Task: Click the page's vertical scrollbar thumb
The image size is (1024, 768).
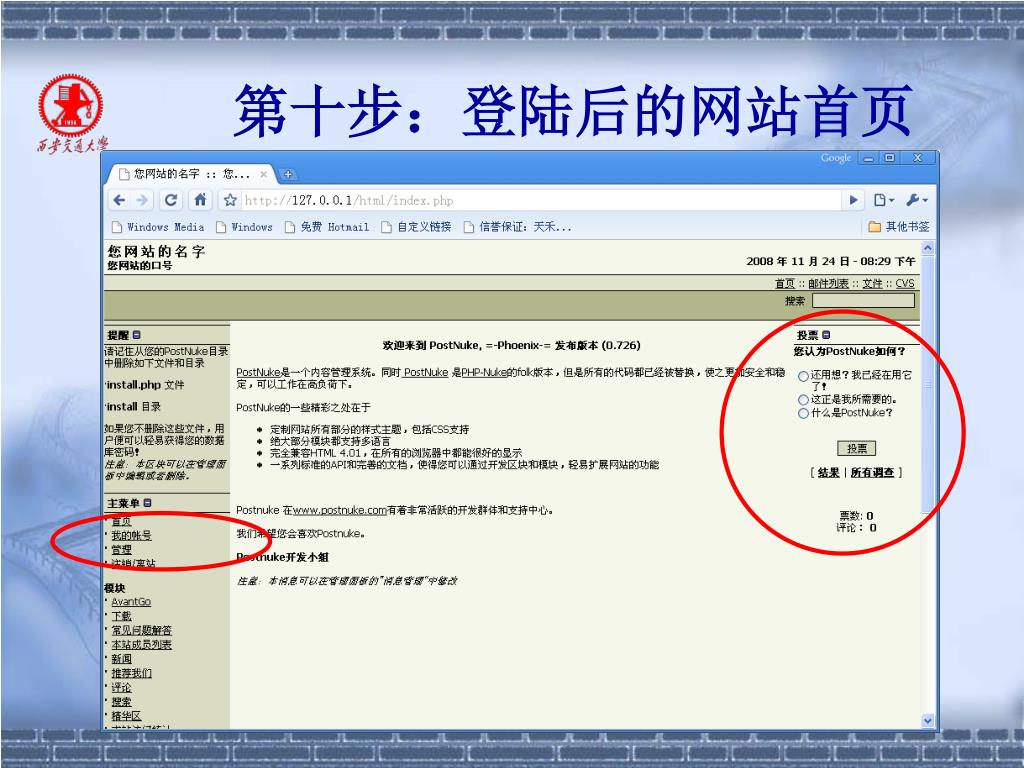Action: [x=927, y=384]
